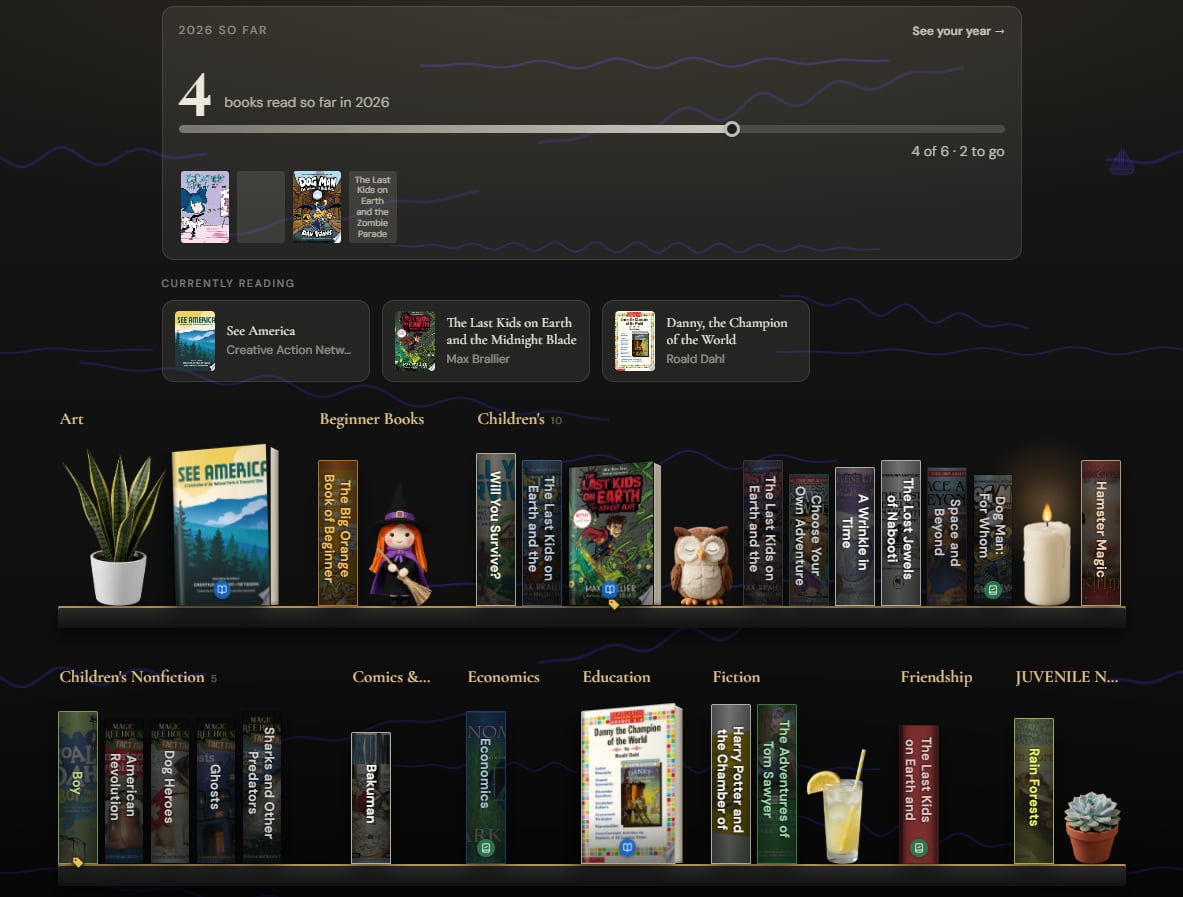Open the Zombie Parade thumbnail in 2026 books read

(x=373, y=207)
